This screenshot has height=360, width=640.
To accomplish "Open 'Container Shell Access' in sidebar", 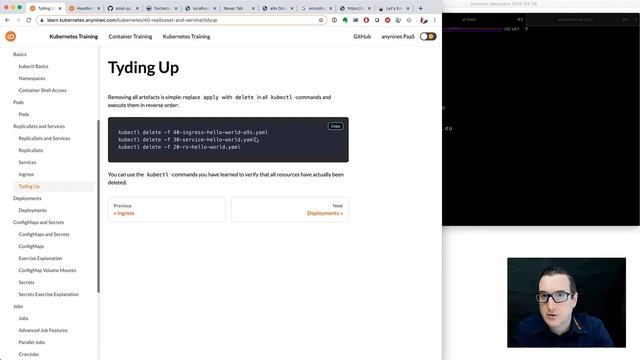I will tap(42, 90).
